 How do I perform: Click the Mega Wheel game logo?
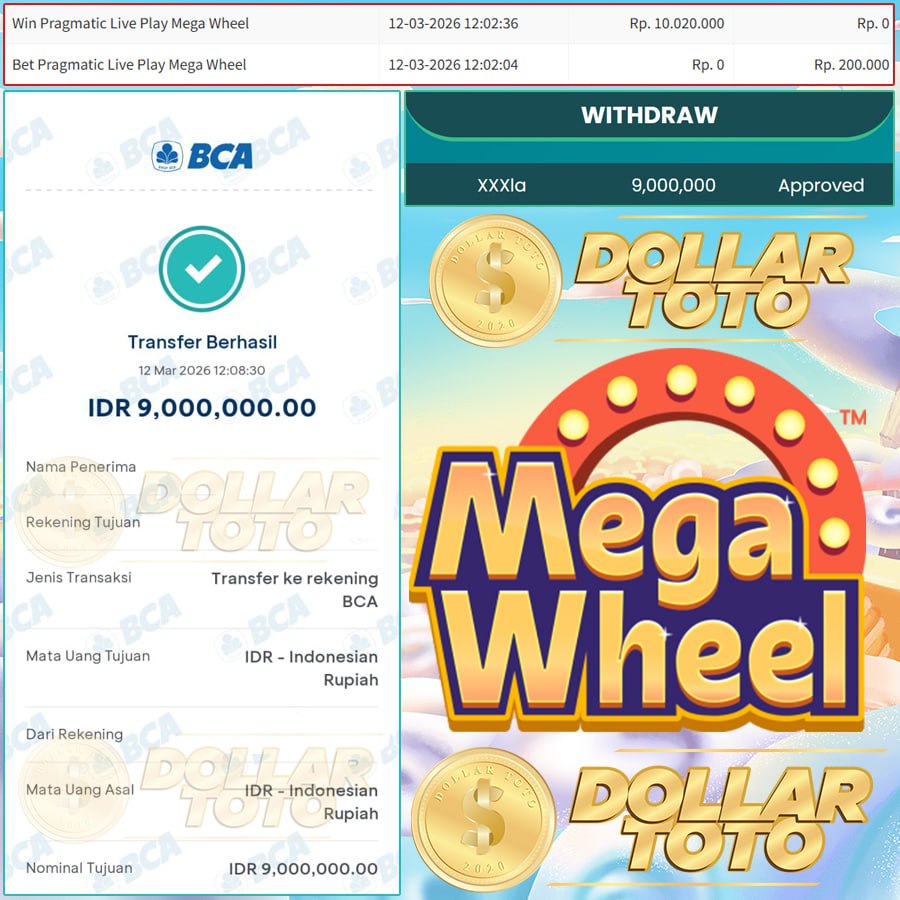[637, 542]
